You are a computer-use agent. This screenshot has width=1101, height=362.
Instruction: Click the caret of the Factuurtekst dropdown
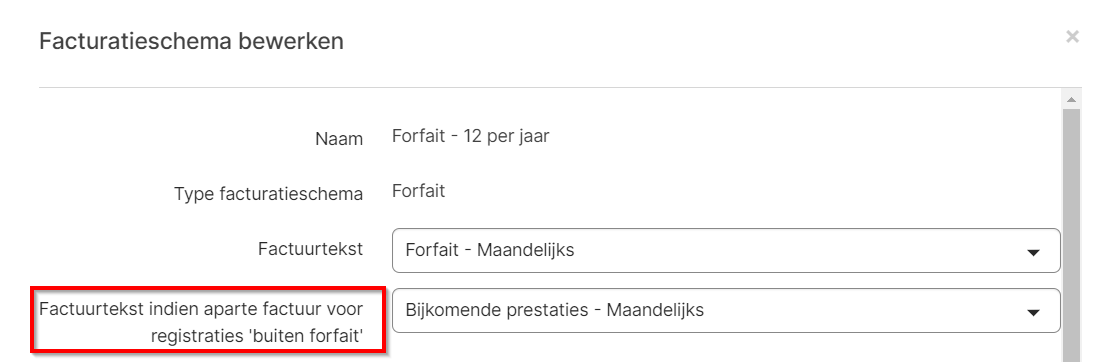[x=1032, y=253]
